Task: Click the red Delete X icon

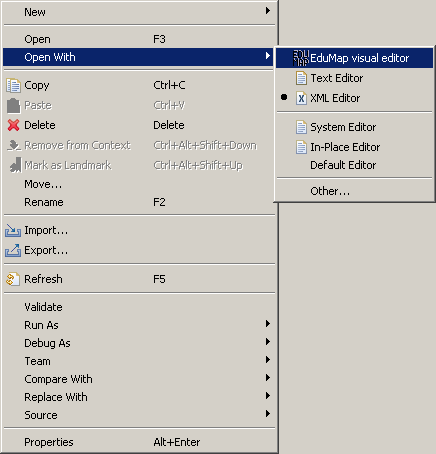Action: (13, 125)
